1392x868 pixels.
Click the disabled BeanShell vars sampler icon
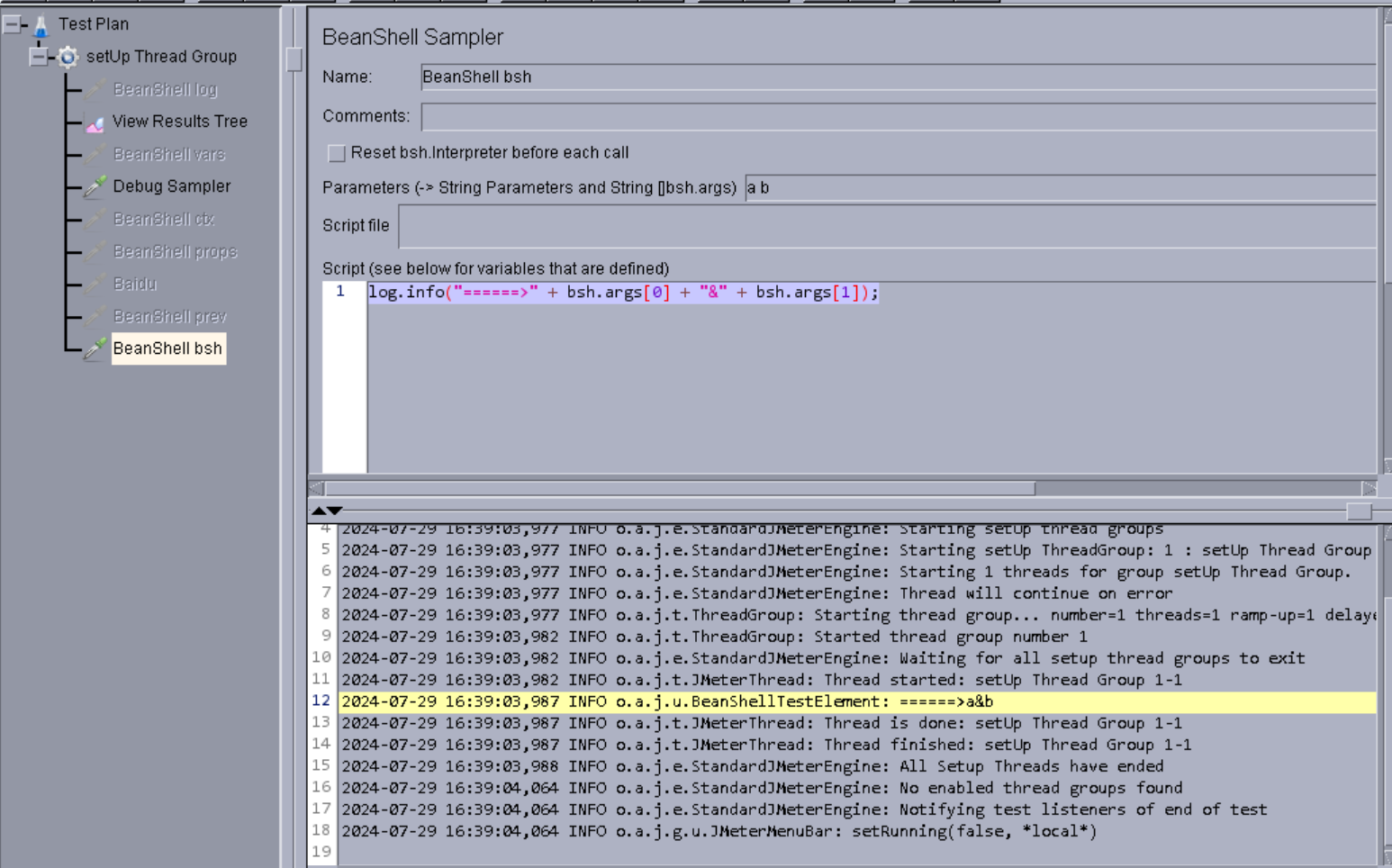[95, 155]
